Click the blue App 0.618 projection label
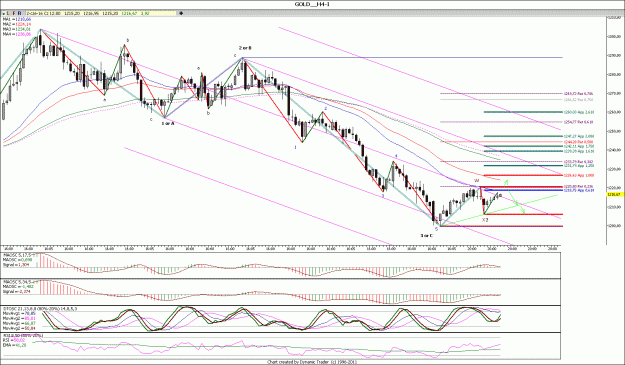 click(579, 190)
